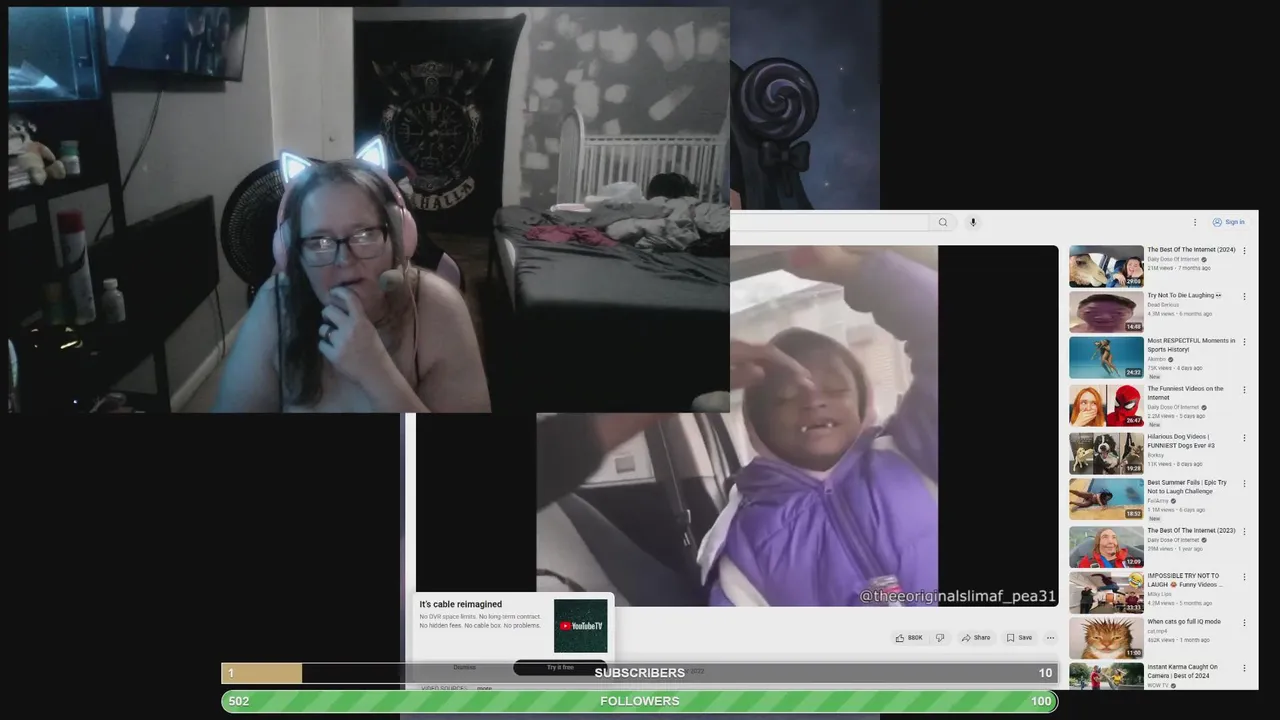Open options menu for Best Summer Fails
Screen dimensions: 1280x720
click(1244, 484)
